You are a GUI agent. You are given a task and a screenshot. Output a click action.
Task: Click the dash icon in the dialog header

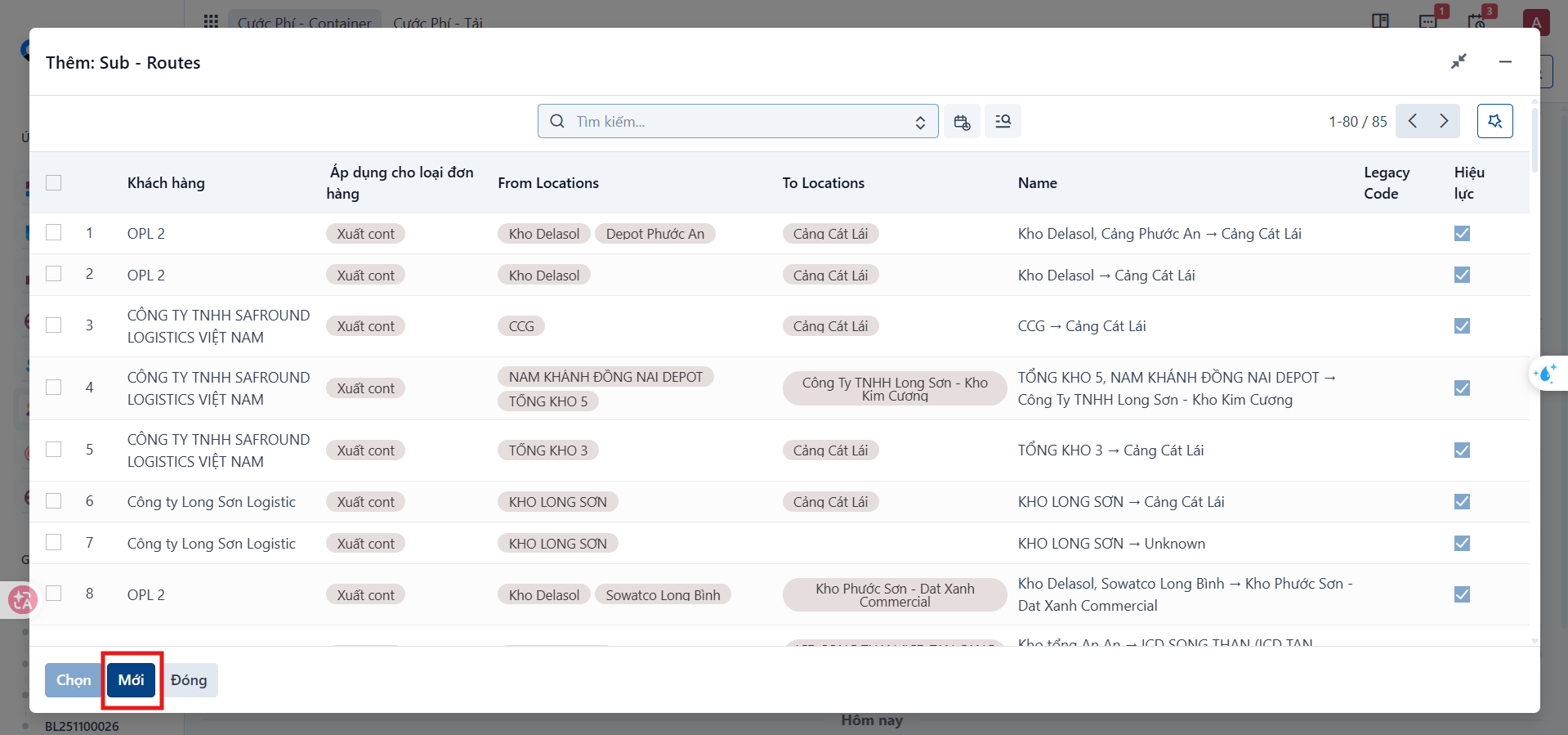pyautogui.click(x=1505, y=61)
